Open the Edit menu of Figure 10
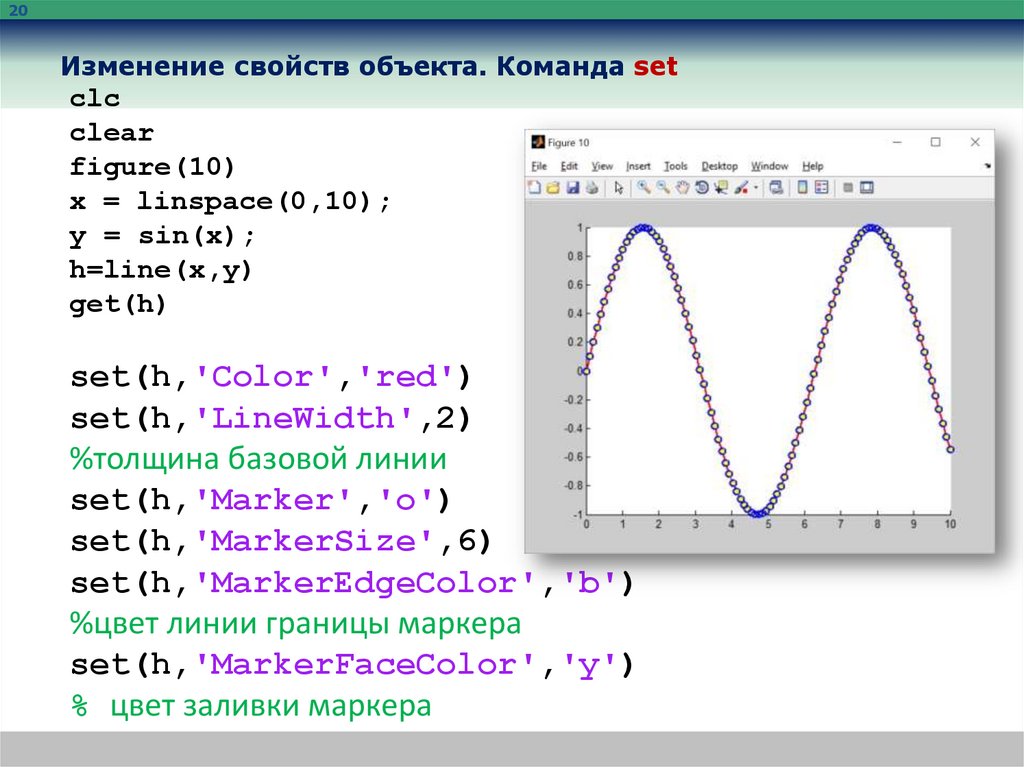 click(569, 166)
